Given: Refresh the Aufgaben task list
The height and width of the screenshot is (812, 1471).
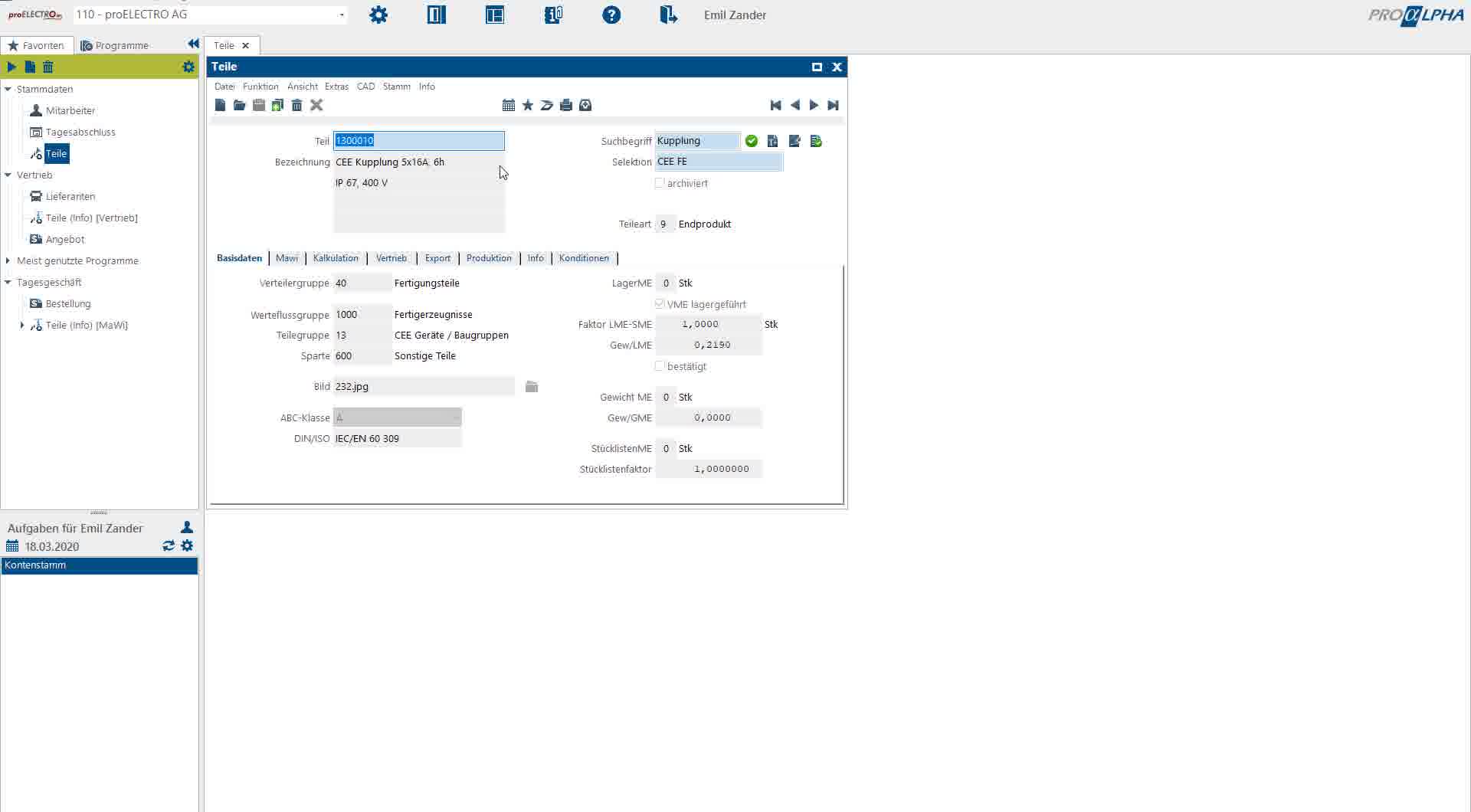Looking at the screenshot, I should pyautogui.click(x=169, y=546).
